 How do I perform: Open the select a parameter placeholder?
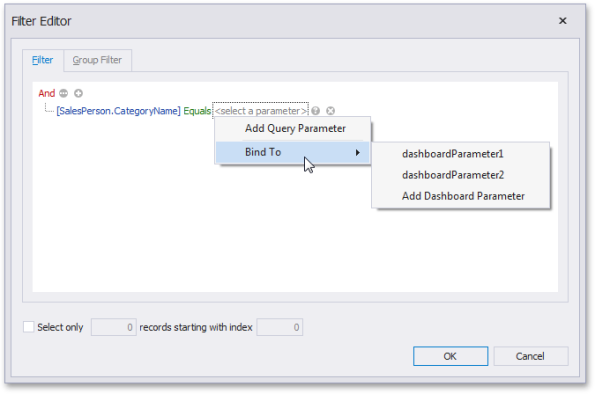pyautogui.click(x=261, y=111)
